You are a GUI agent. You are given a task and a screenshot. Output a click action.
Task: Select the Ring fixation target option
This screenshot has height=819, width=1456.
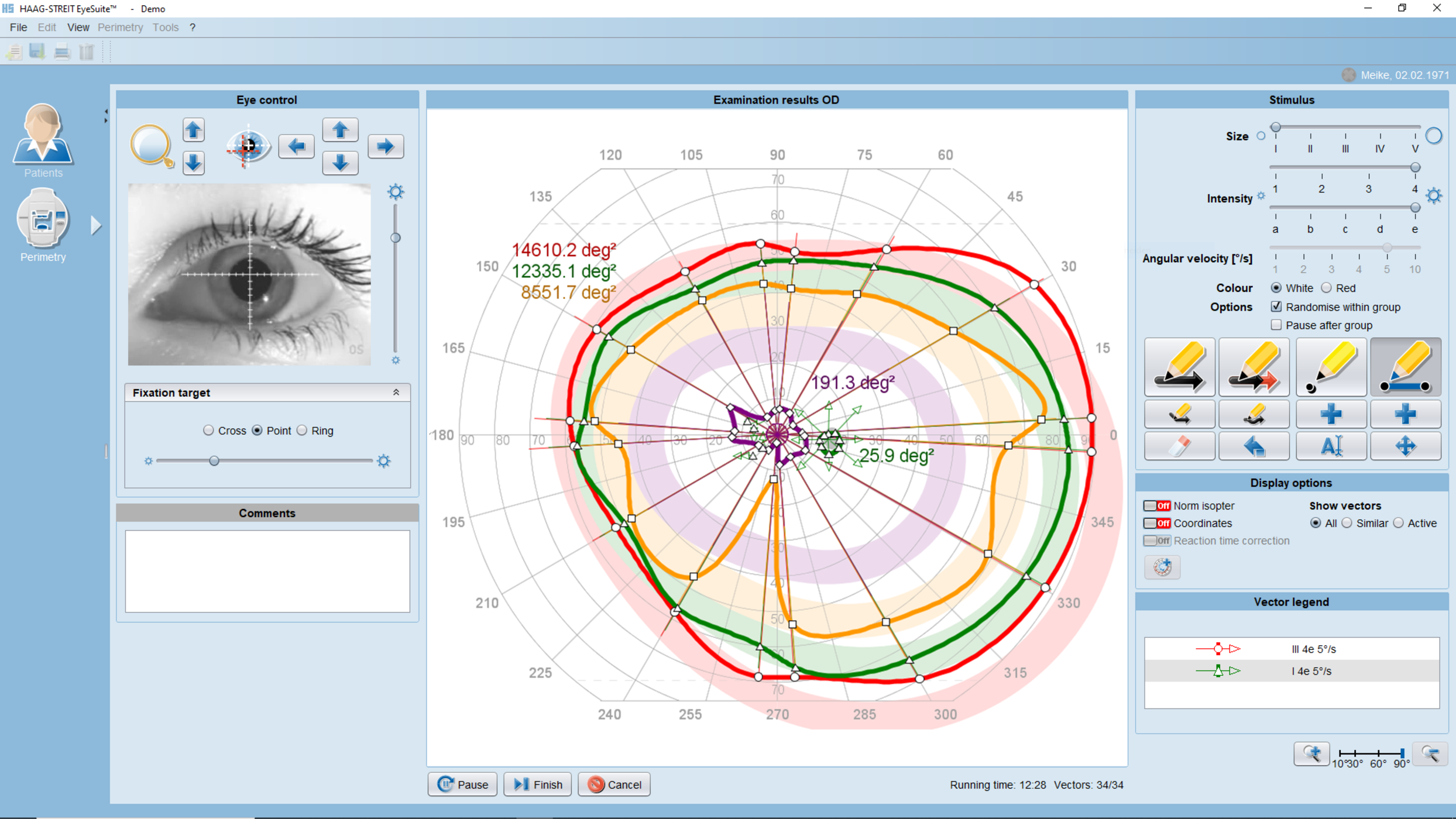(303, 430)
